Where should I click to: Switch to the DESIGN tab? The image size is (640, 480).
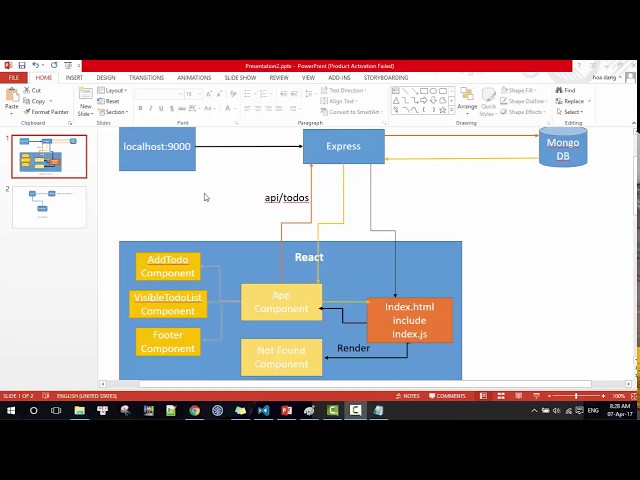[106, 78]
